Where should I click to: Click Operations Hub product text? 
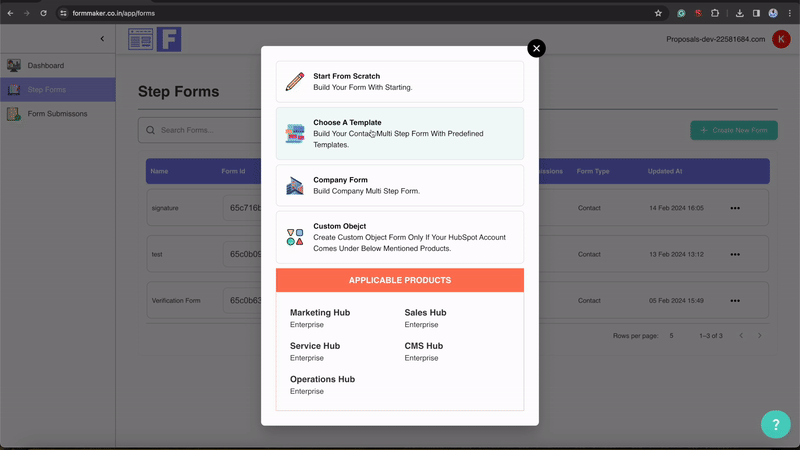click(x=322, y=379)
